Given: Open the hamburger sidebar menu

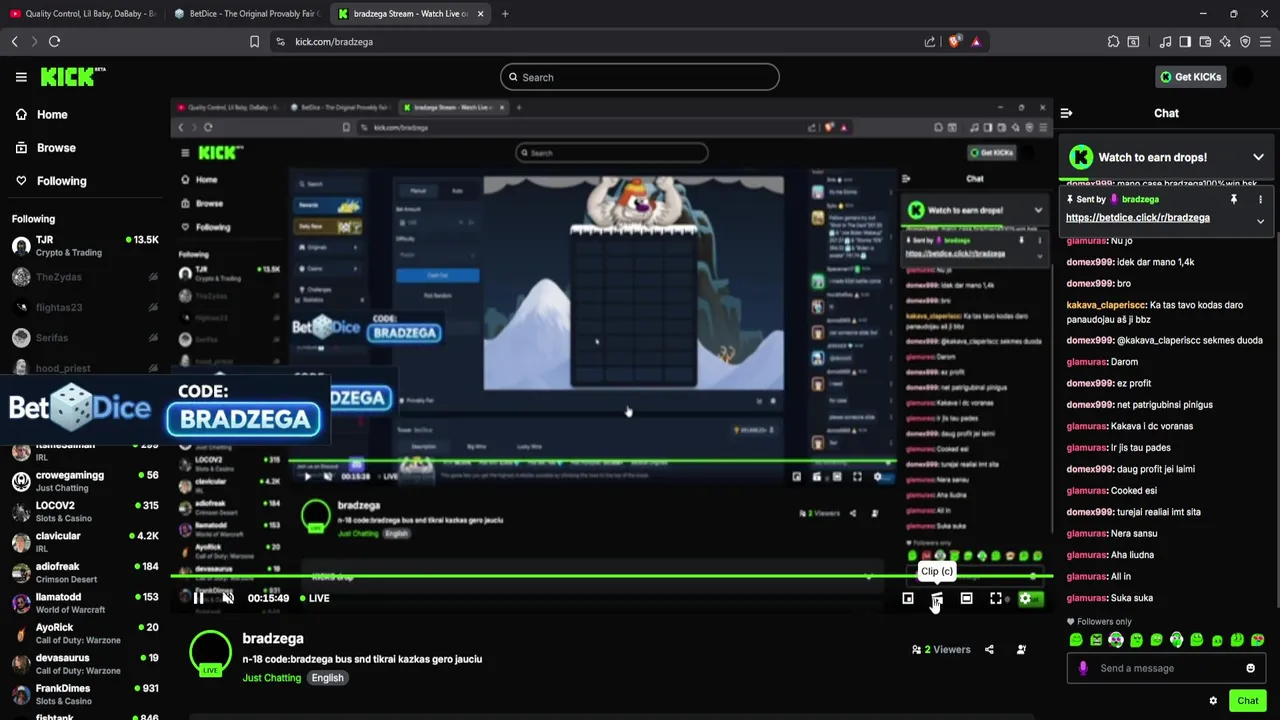Looking at the screenshot, I should pos(21,77).
